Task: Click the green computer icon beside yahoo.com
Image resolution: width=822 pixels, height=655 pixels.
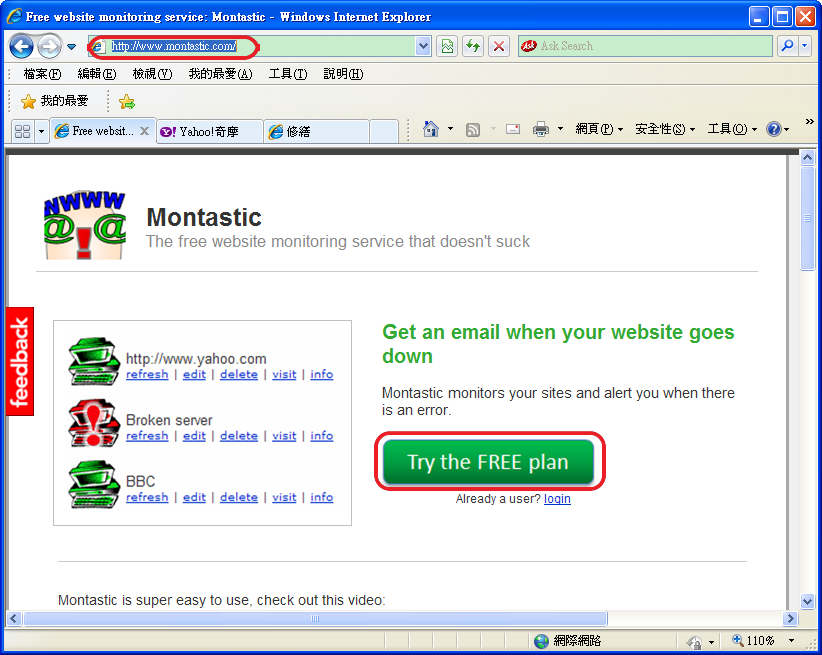Action: tap(94, 361)
